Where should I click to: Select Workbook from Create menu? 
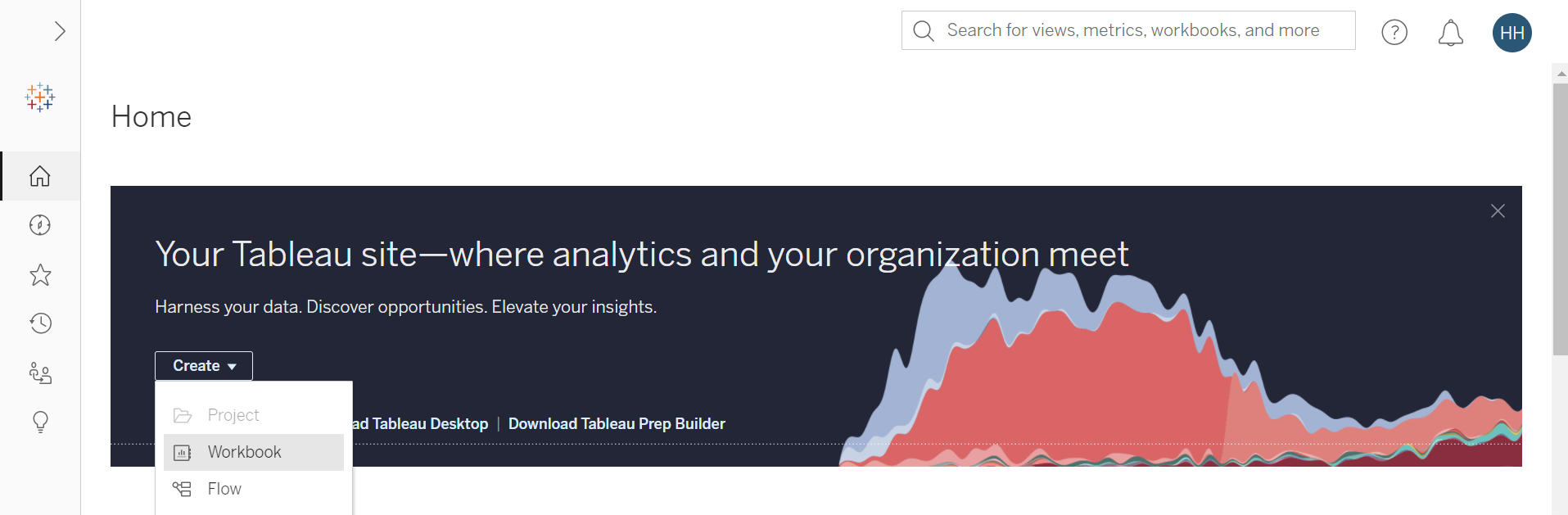[x=244, y=452]
